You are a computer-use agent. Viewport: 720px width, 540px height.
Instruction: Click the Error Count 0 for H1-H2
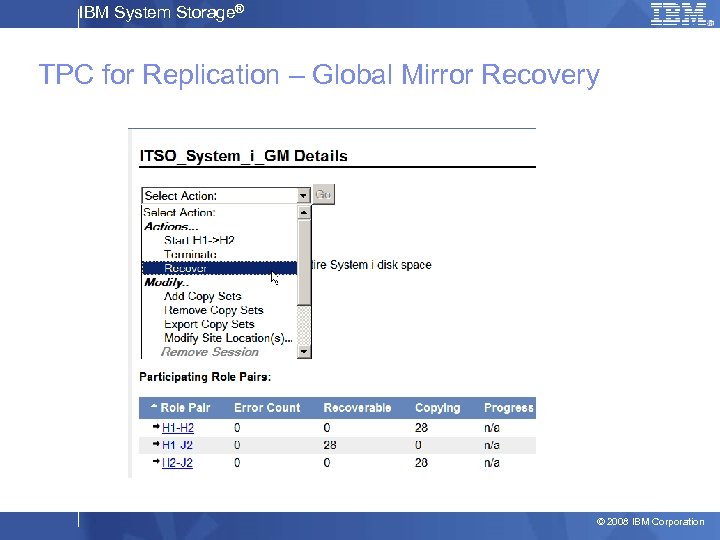click(237, 428)
